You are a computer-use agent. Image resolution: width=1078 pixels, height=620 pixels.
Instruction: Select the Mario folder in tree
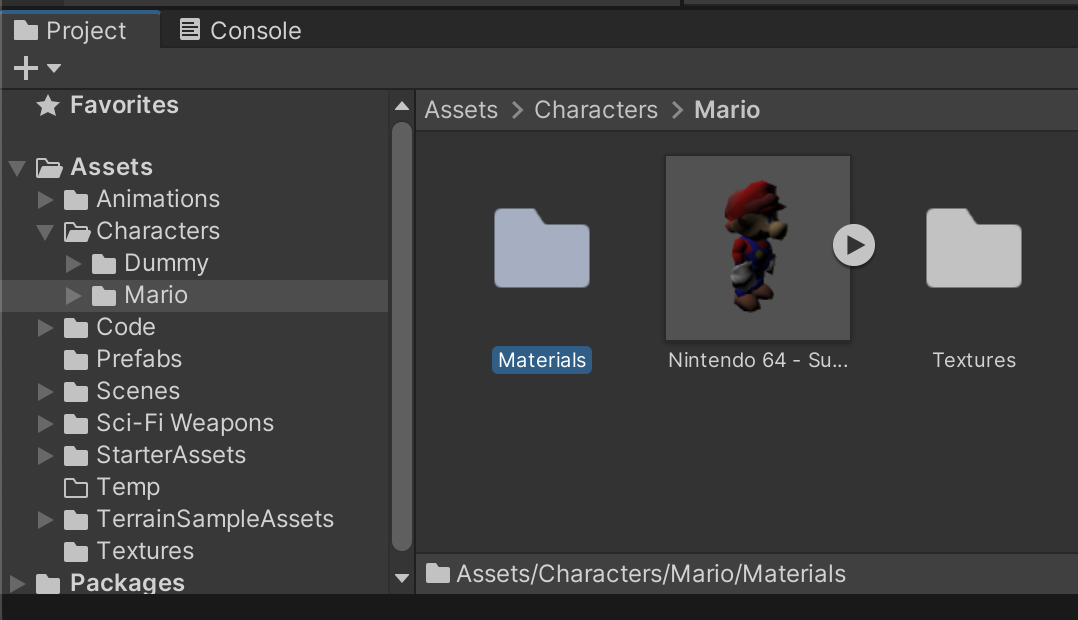(155, 295)
